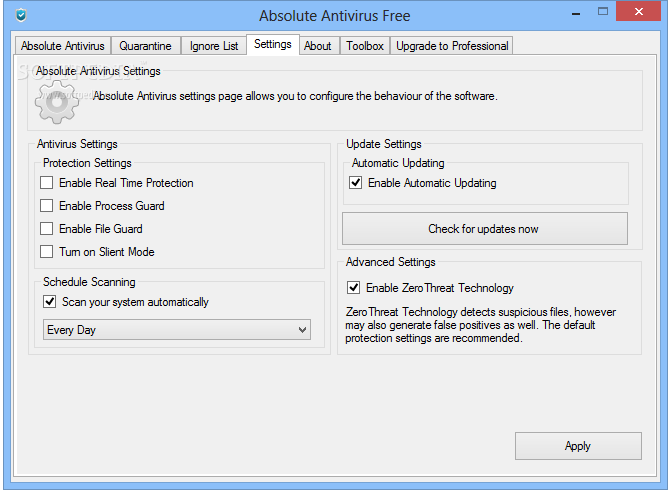Turn on Slient Mode checkbox
Viewport: 668px width, 490px height.
46,252
